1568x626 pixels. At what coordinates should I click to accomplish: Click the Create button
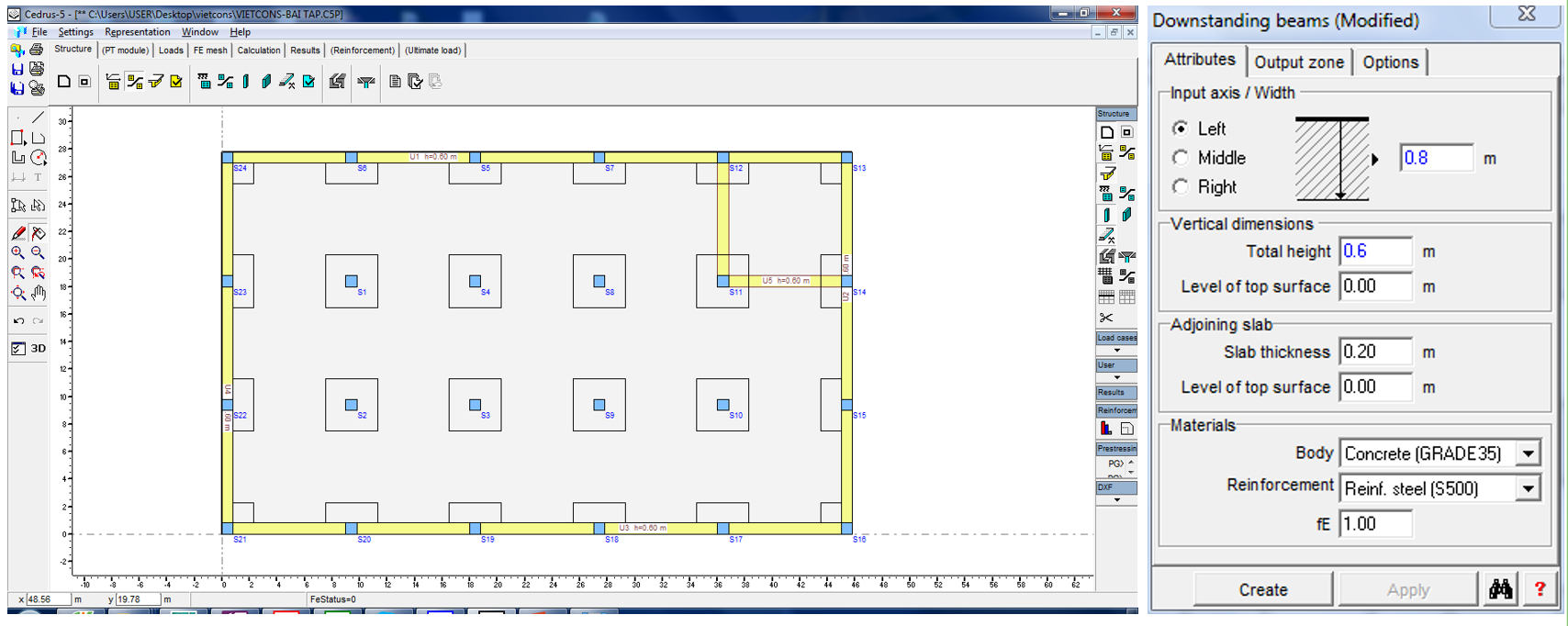(1263, 589)
